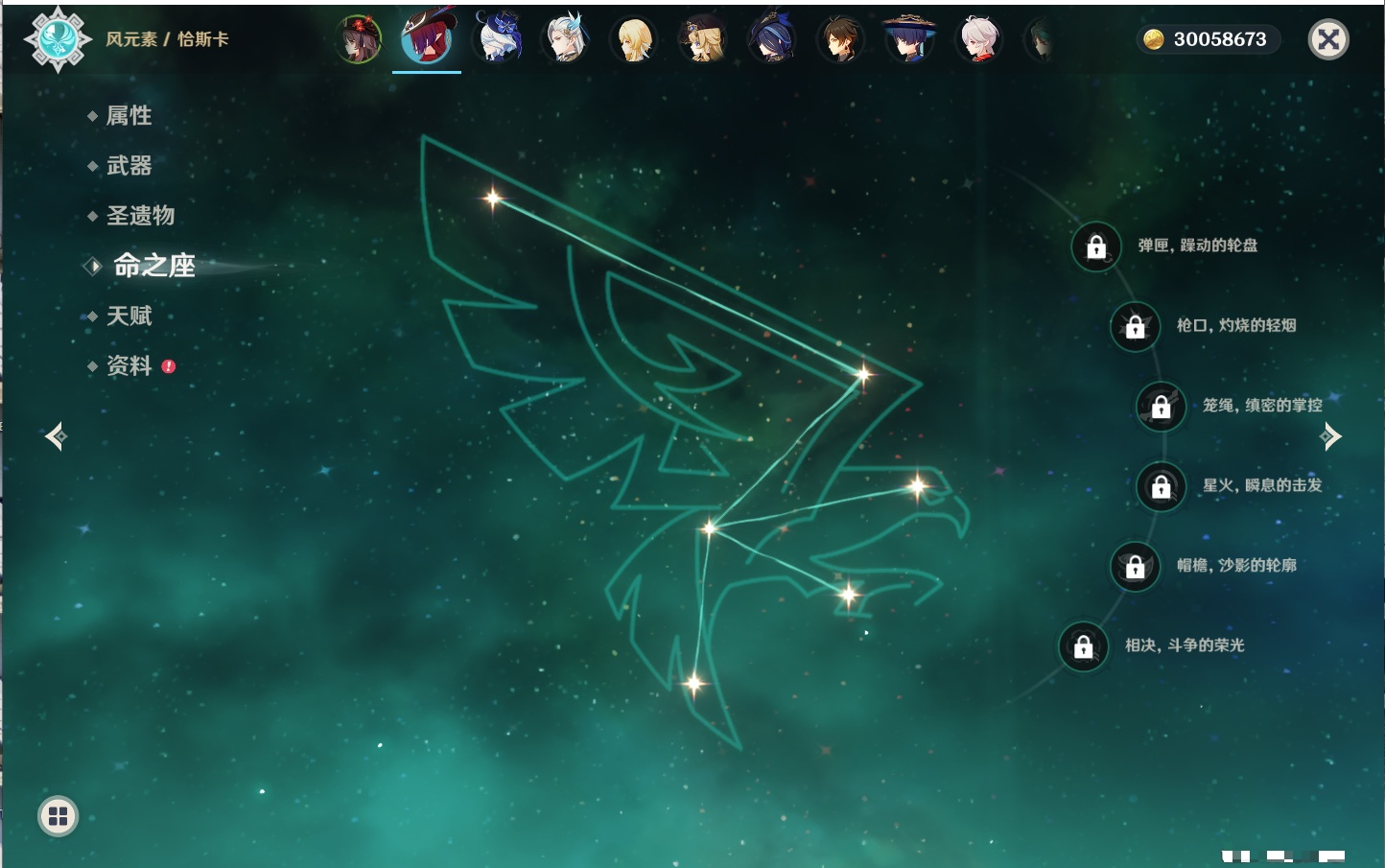Open constellation label 弹匣, 躁动的轮盘
Image resolution: width=1385 pixels, height=868 pixels.
click(1198, 246)
